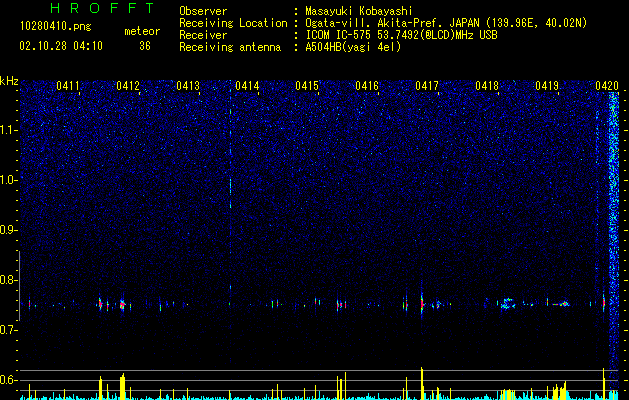629x400 pixels.
Task: Click the 0.6 frequency axis label
Action: (x=9, y=380)
